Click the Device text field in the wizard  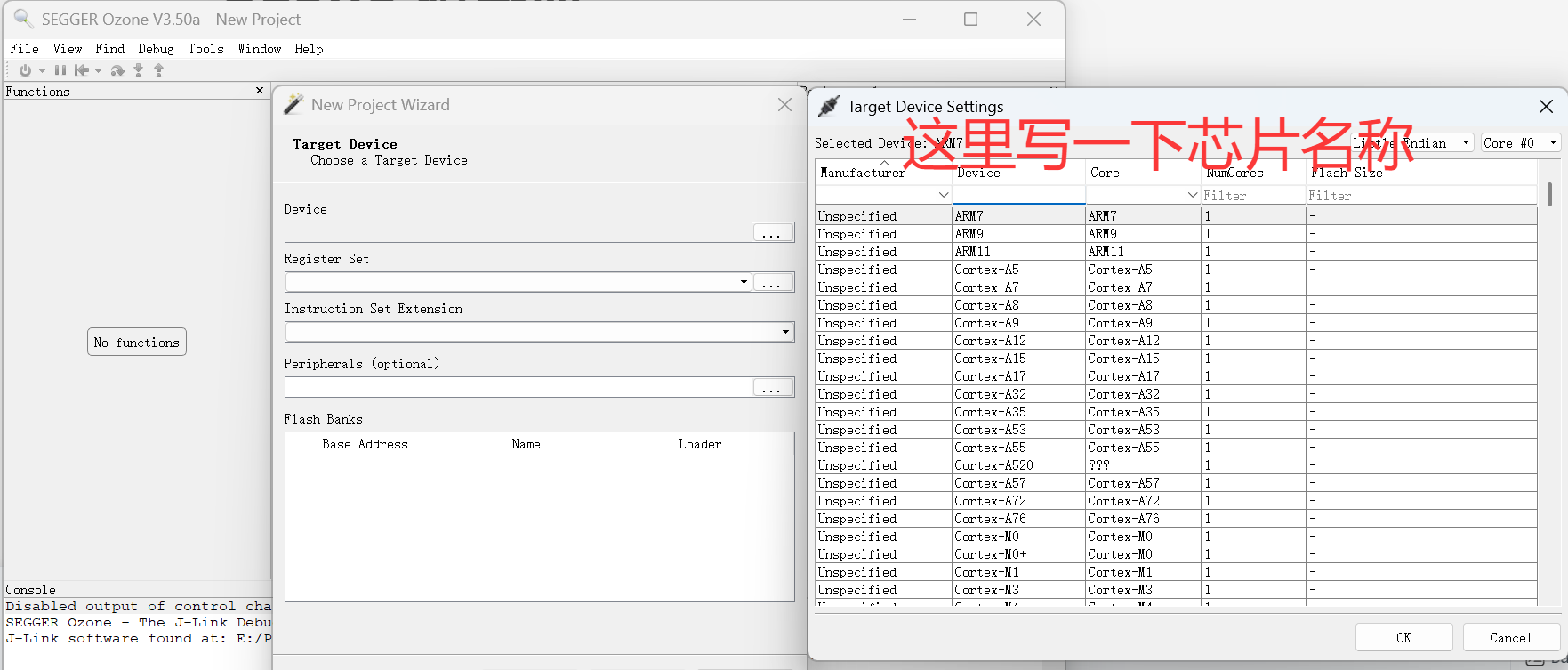pyautogui.click(x=519, y=232)
